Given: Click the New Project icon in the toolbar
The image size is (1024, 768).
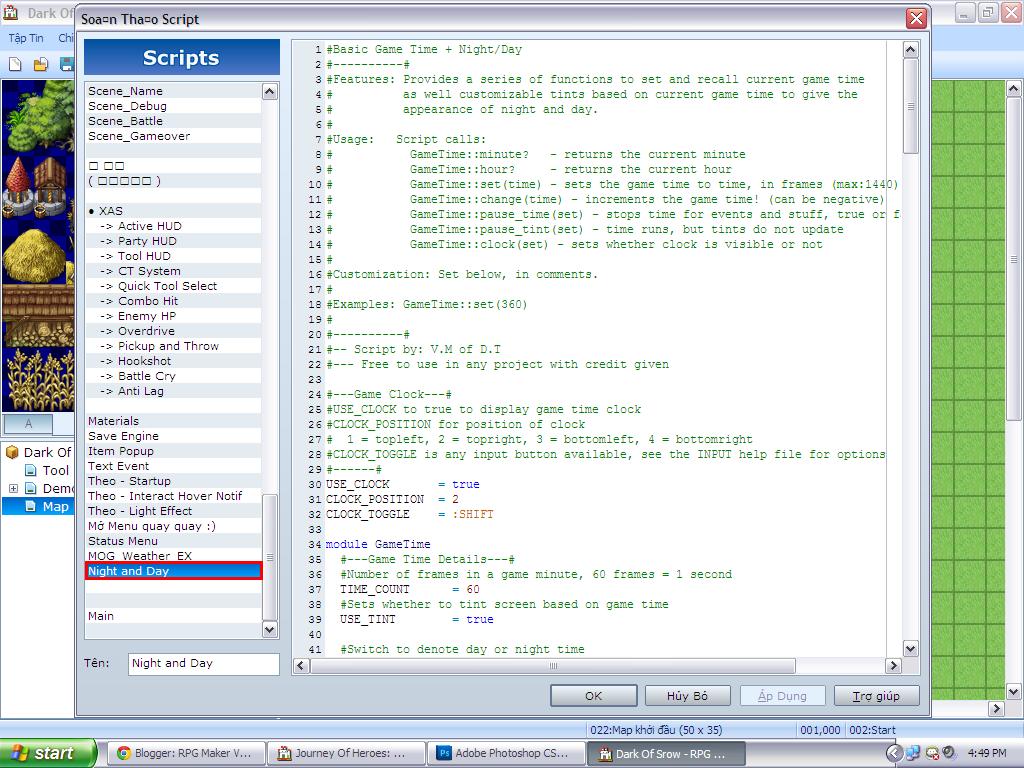Looking at the screenshot, I should point(15,64).
